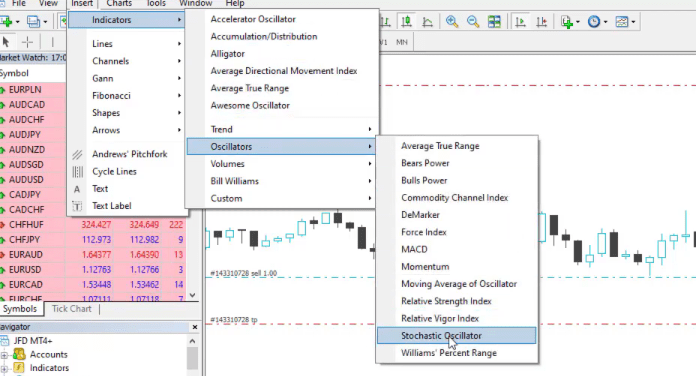Image resolution: width=696 pixels, height=376 pixels.
Task: Open the Periods clock dropdown arrow
Action: 605,22
